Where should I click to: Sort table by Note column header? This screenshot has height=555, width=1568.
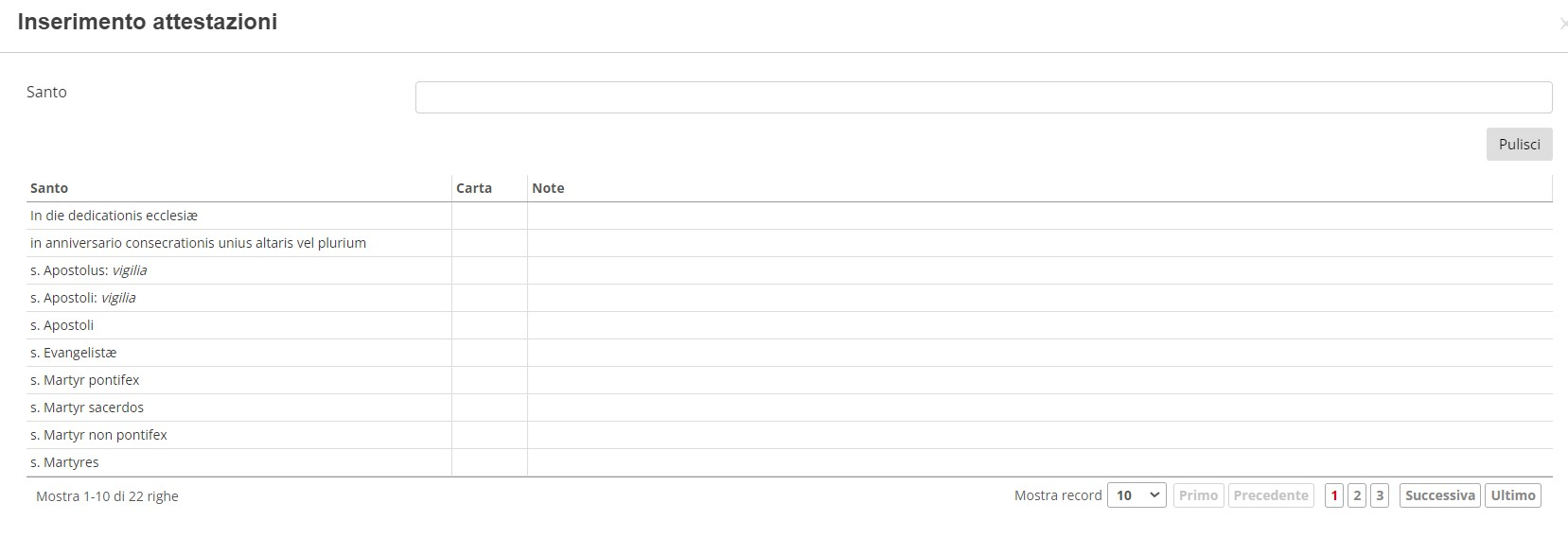pos(548,188)
